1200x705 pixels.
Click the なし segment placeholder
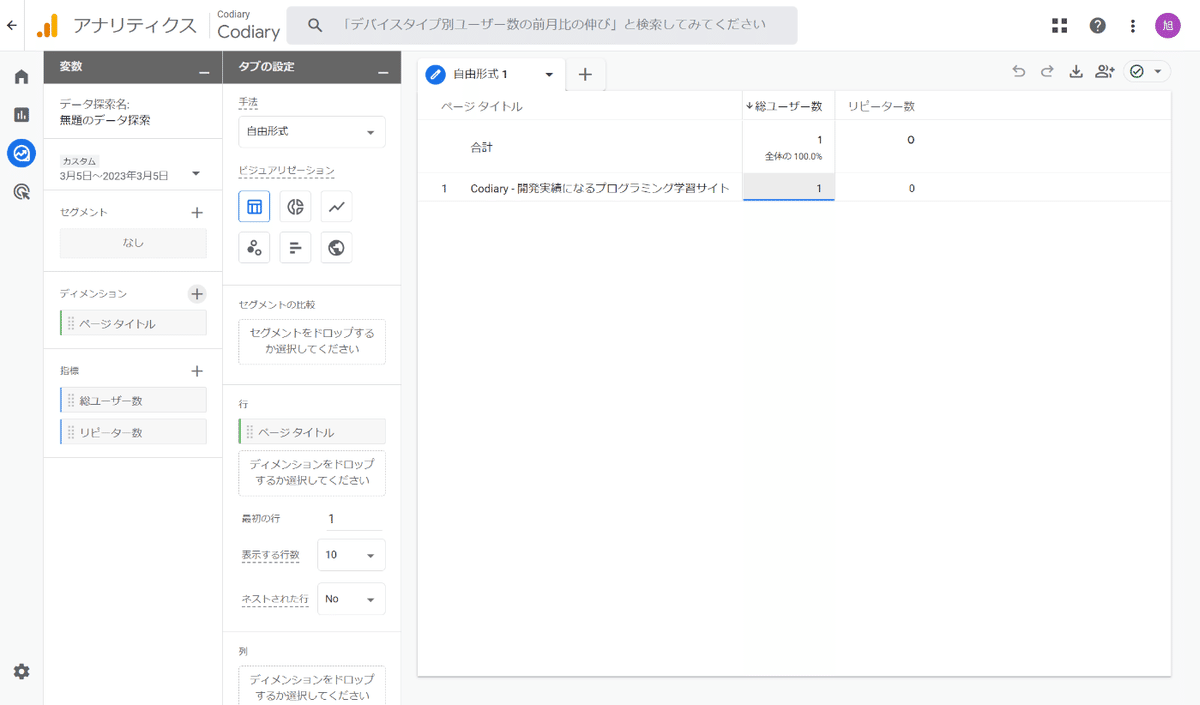pos(133,243)
